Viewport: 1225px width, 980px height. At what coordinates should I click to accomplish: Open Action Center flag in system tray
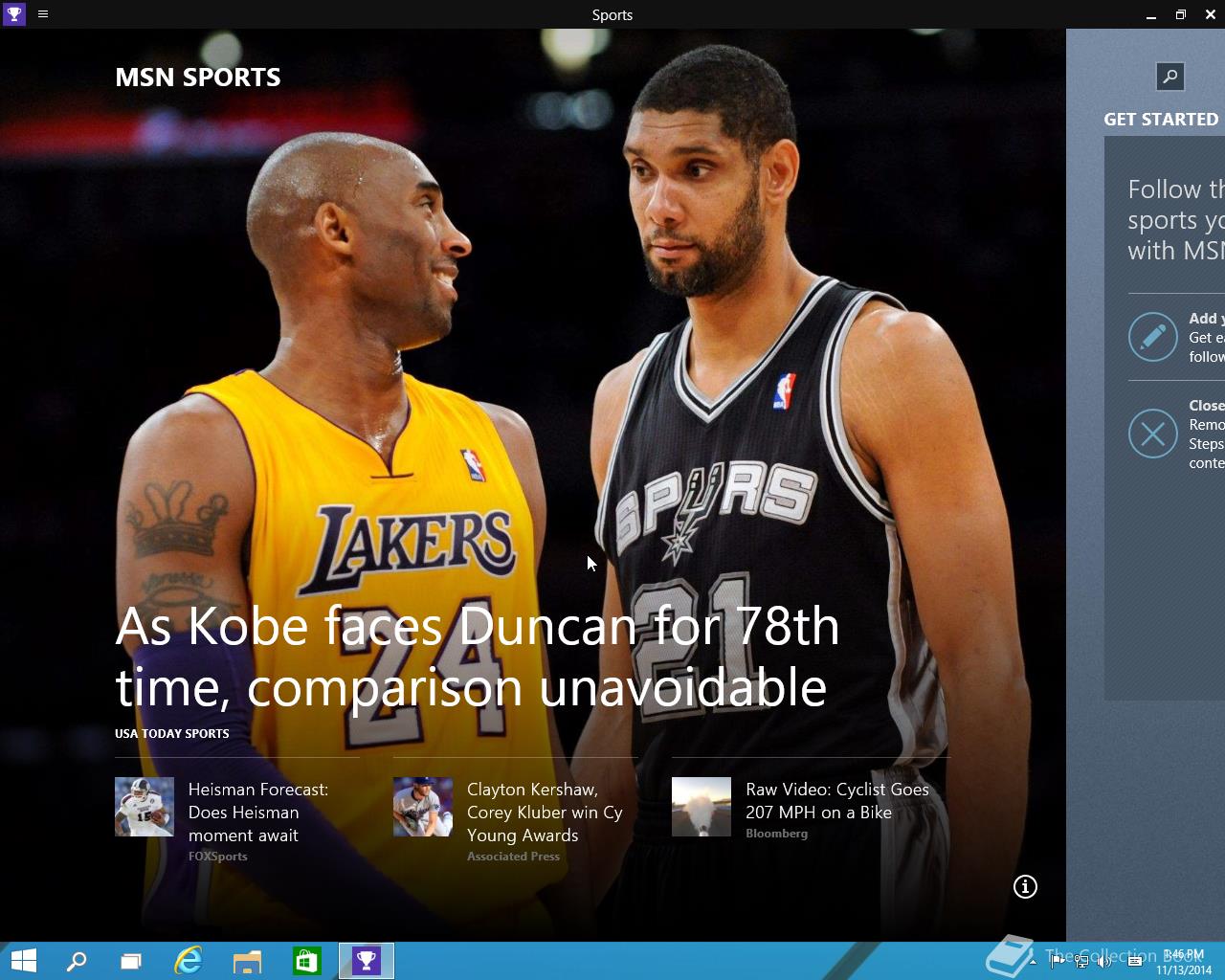[x=1058, y=962]
